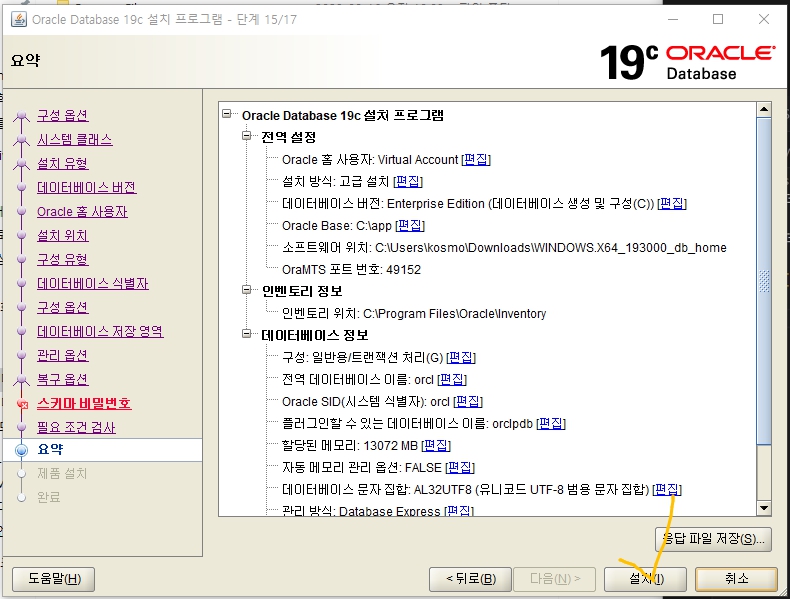Click the red error icon beside 스키마 비밀번호
Screen dimensions: 790x599
tap(22, 404)
